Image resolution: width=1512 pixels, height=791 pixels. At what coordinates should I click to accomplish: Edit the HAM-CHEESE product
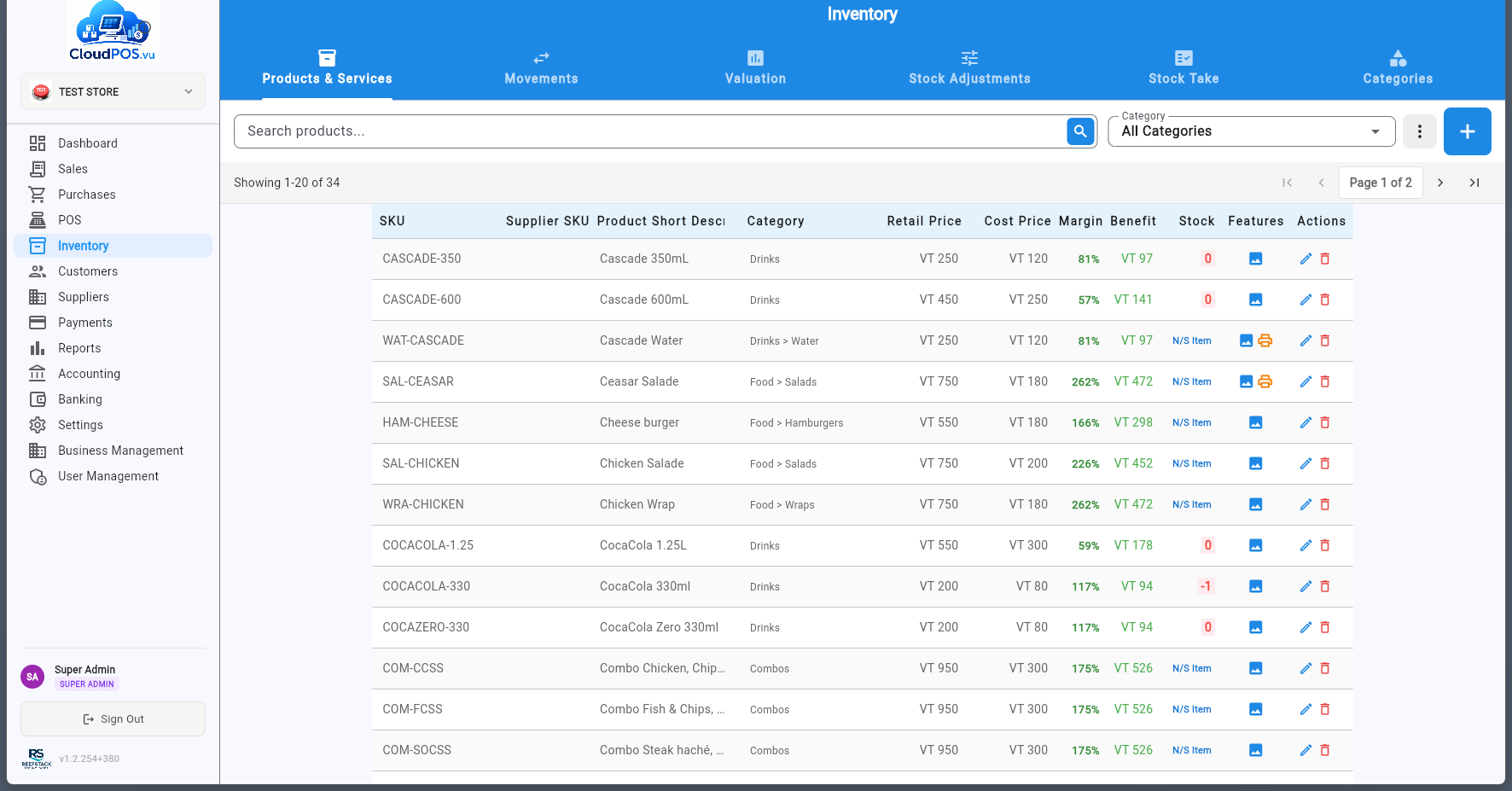1305,422
